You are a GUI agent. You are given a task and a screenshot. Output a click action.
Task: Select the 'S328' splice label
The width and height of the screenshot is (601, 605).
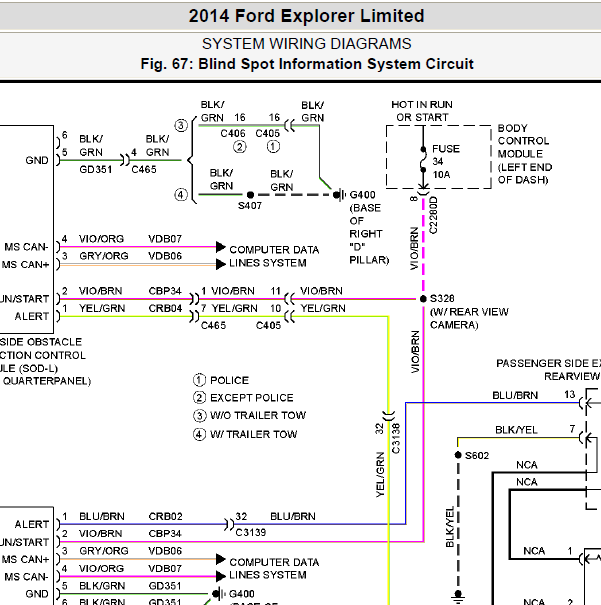tap(442, 299)
